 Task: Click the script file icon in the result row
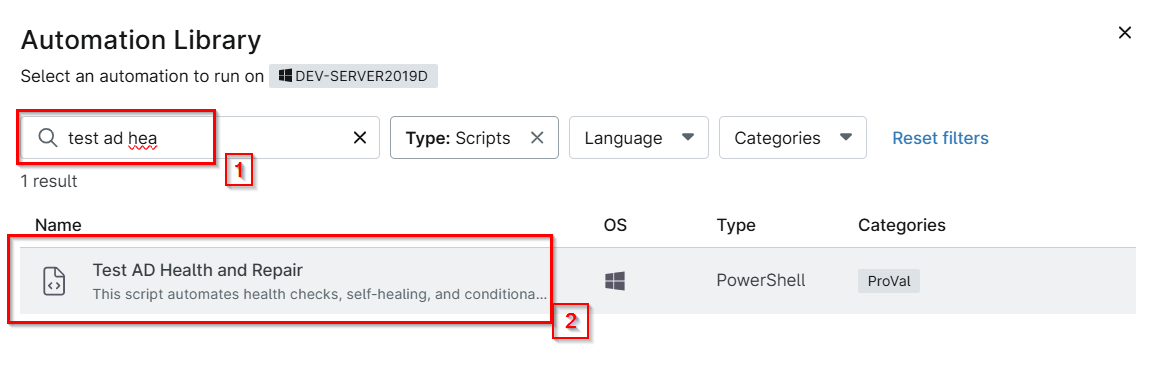[x=54, y=281]
